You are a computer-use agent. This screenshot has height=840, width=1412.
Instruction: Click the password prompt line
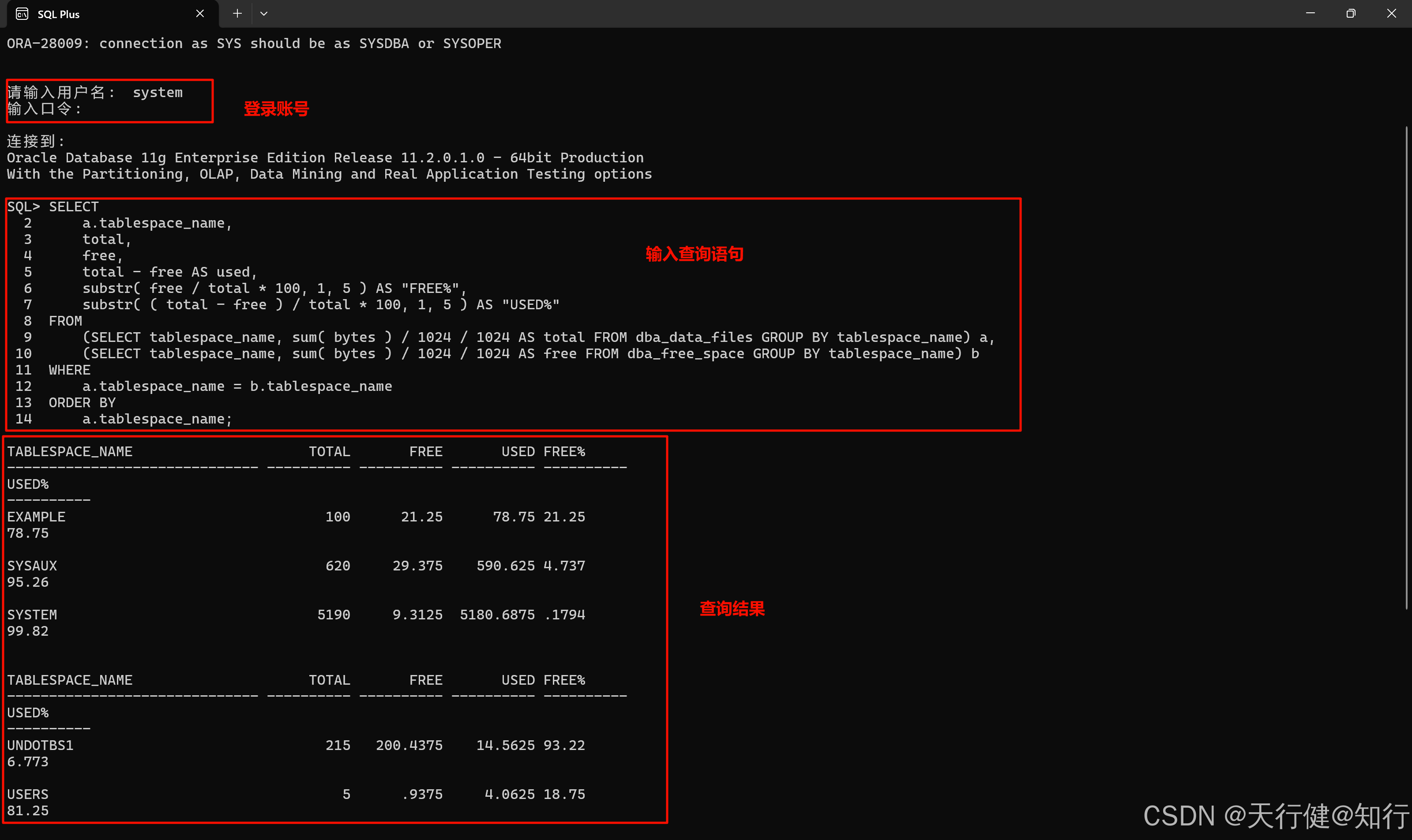[x=44, y=109]
